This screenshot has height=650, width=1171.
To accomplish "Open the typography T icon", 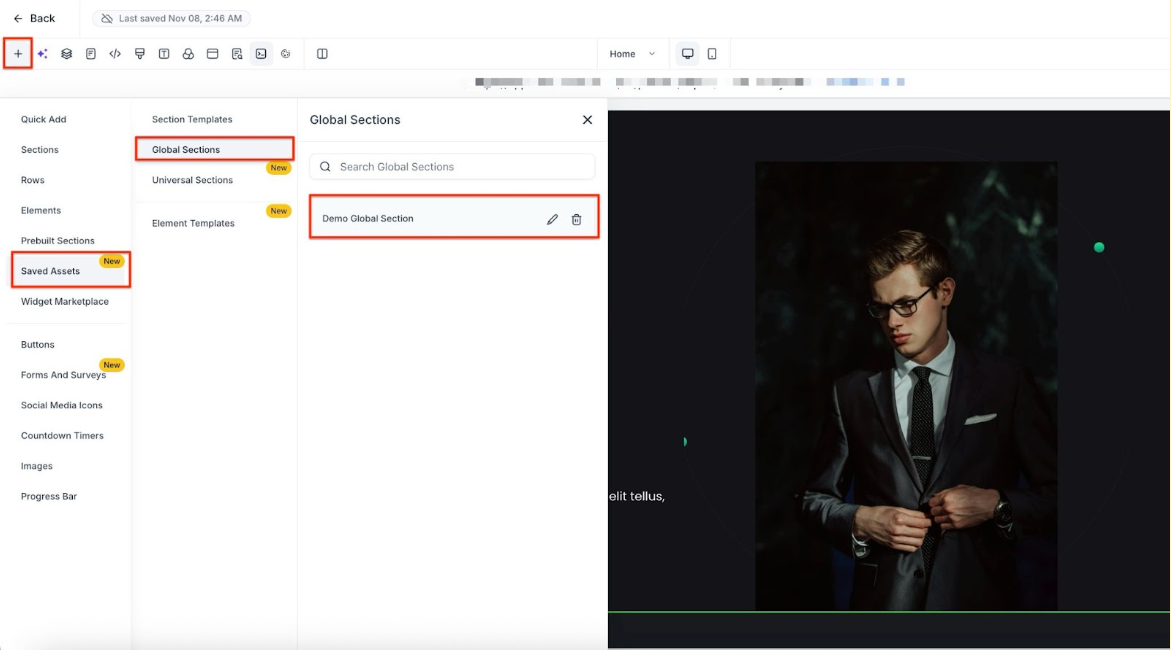I will (164, 54).
